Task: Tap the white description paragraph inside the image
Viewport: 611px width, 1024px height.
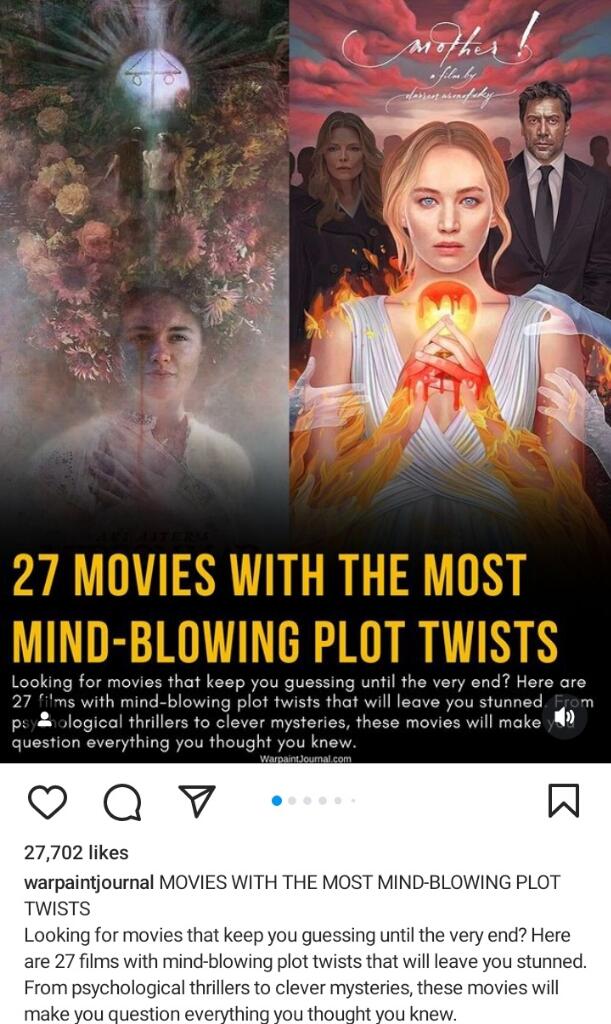Action: (x=303, y=712)
